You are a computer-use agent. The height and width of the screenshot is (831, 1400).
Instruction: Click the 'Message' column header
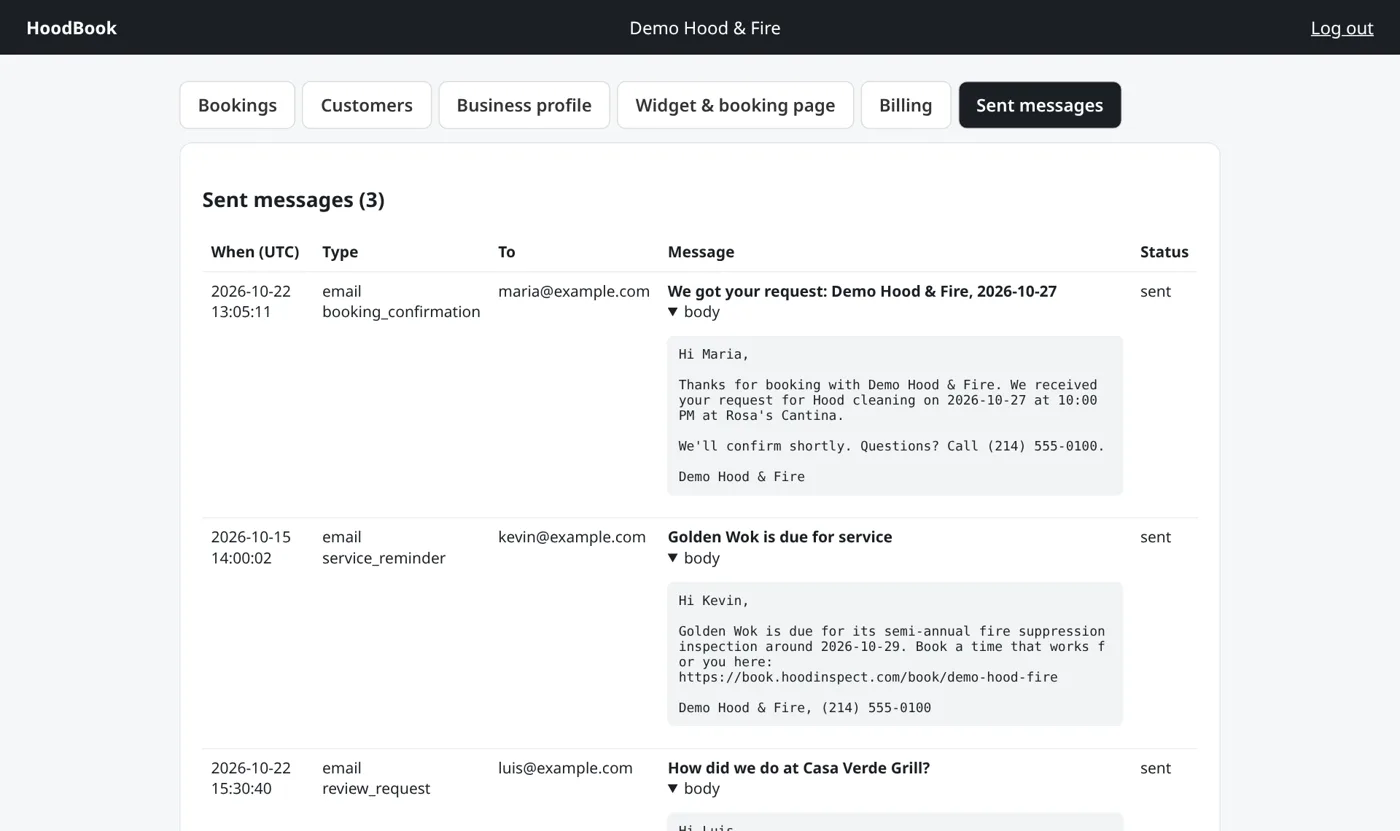701,252
